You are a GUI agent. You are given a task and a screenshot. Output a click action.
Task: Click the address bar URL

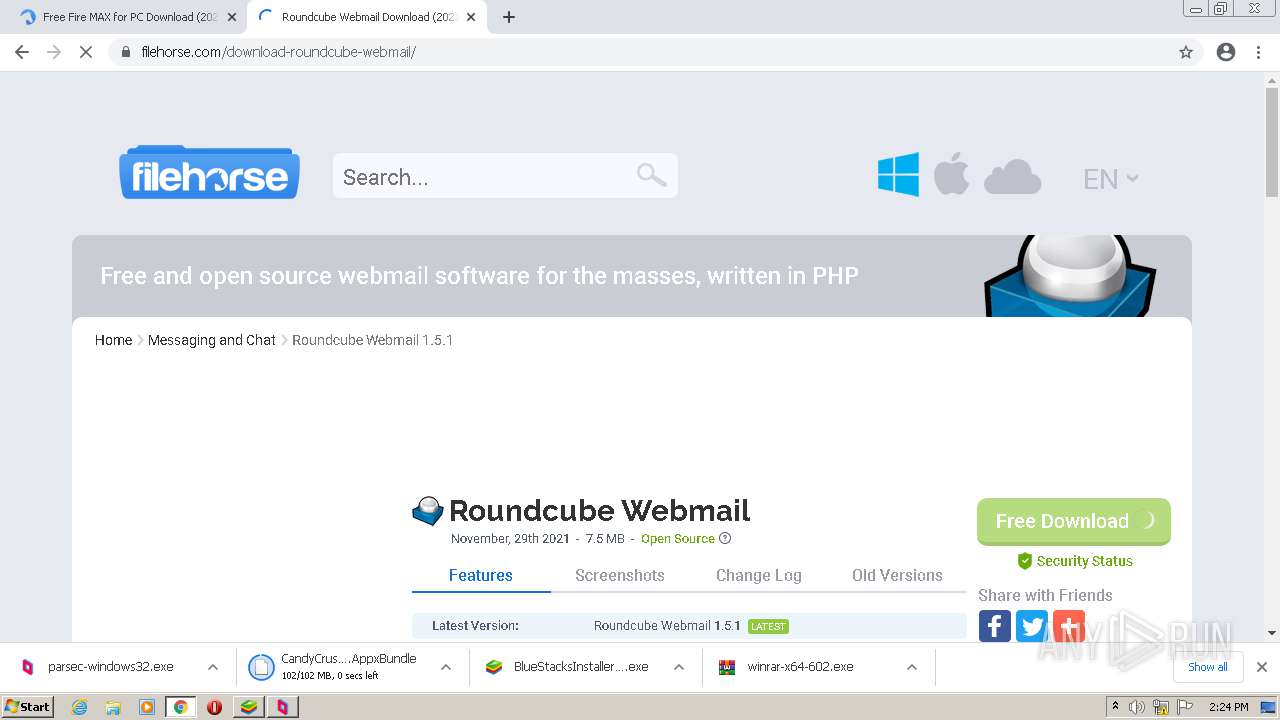coord(278,52)
